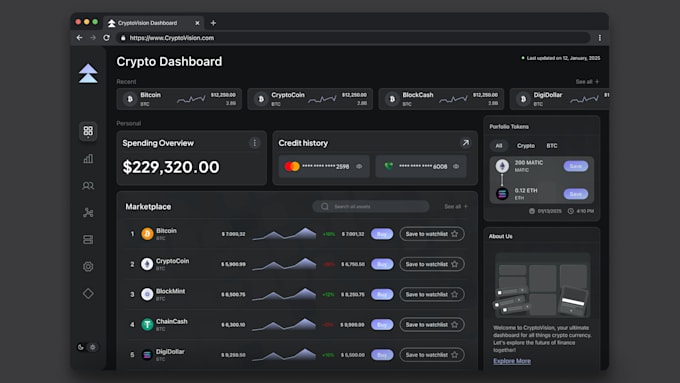Click the 200 MATIC token icon
Screen dimensions: 680x383
point(502,166)
